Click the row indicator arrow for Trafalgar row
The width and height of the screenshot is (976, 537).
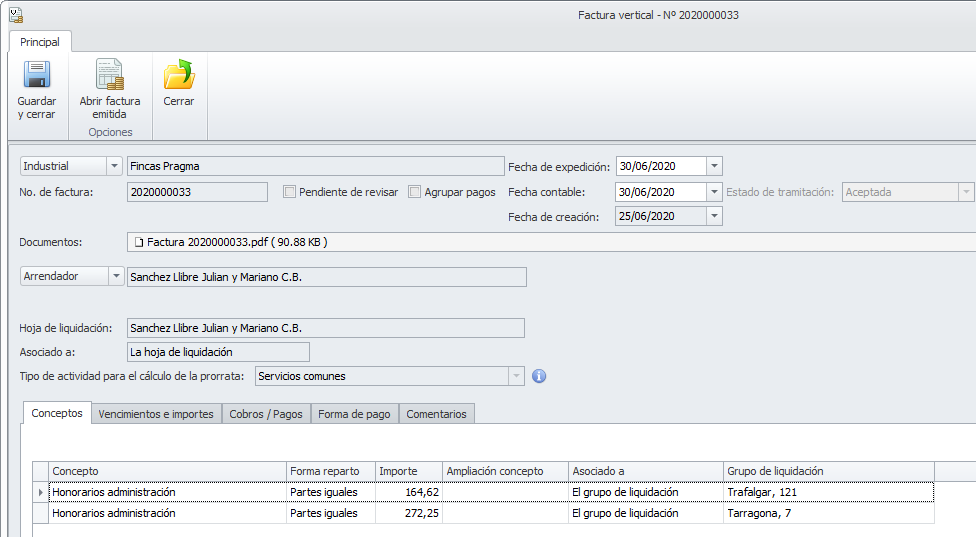click(41, 492)
